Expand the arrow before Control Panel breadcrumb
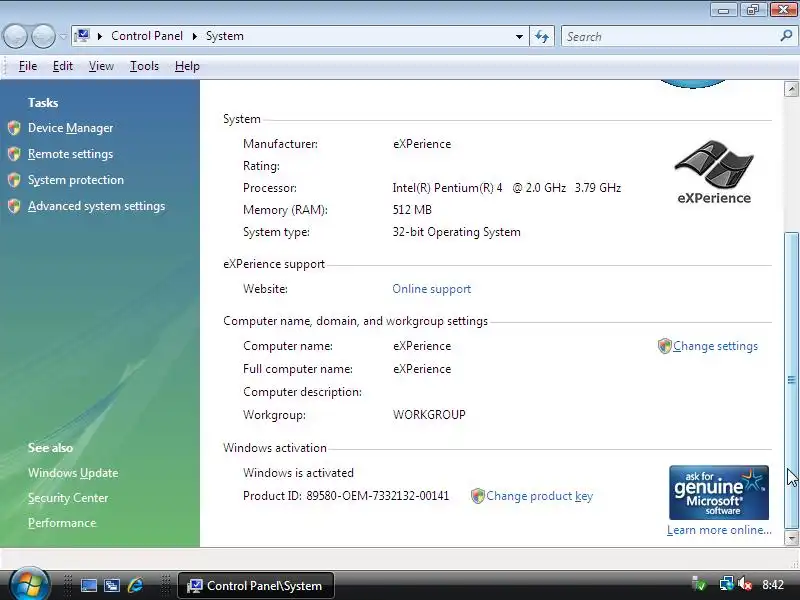This screenshot has width=800, height=600. point(100,36)
